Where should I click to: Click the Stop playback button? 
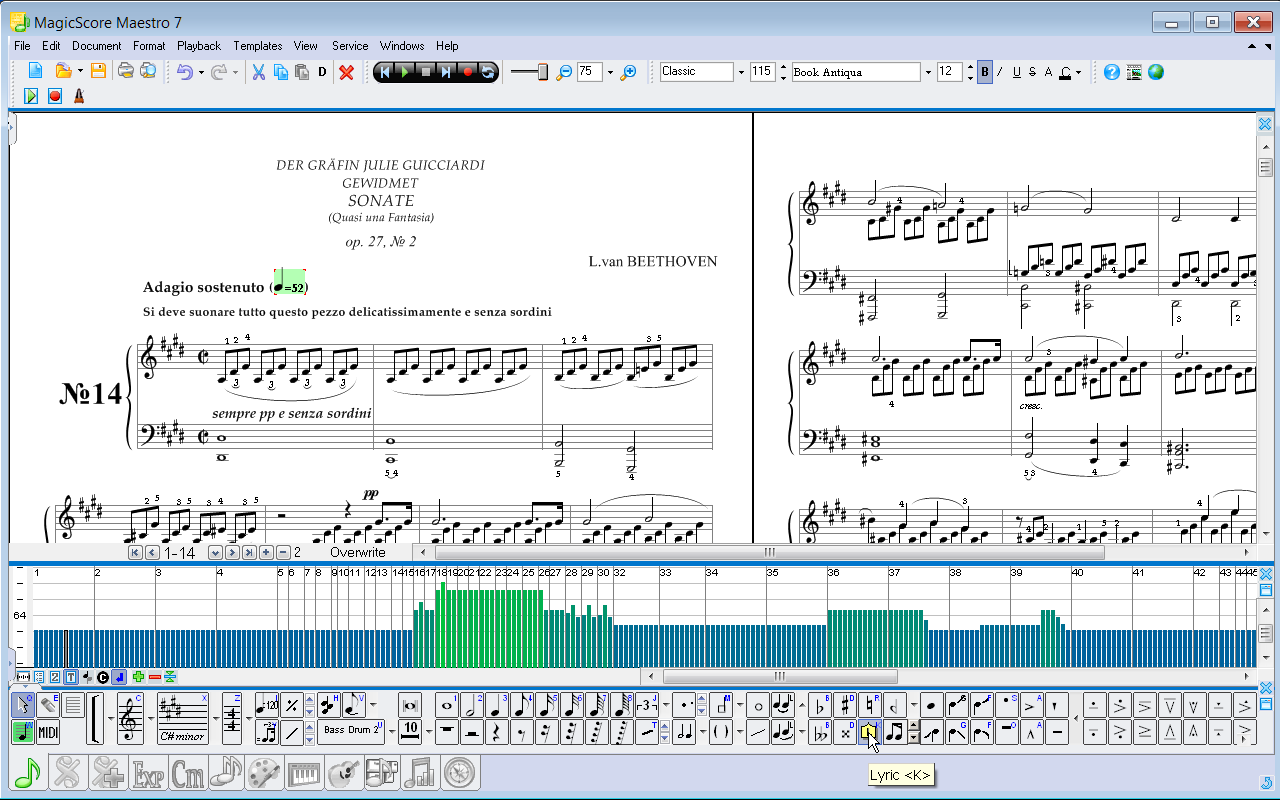[x=425, y=72]
